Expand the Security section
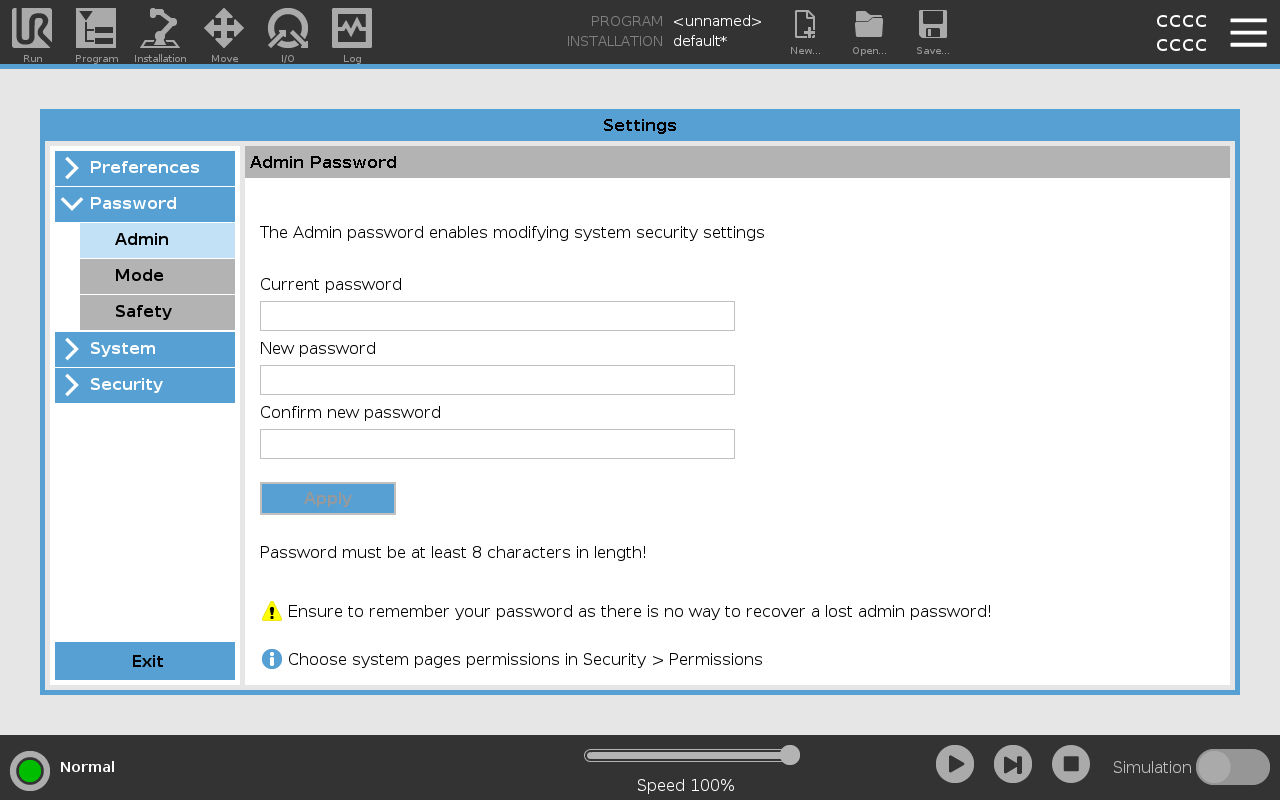 pyautogui.click(x=145, y=384)
